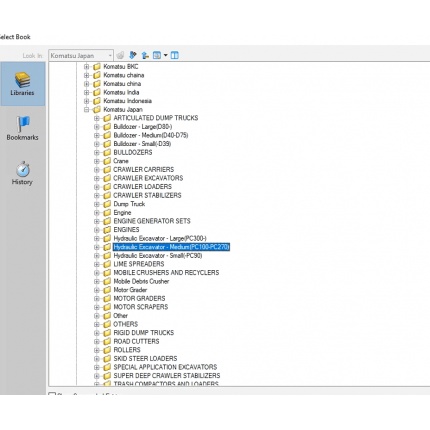Viewport: 430px width, 430px height.
Task: Expand ARTICULATED DUMP TRUCKS folder
Action: click(97, 118)
